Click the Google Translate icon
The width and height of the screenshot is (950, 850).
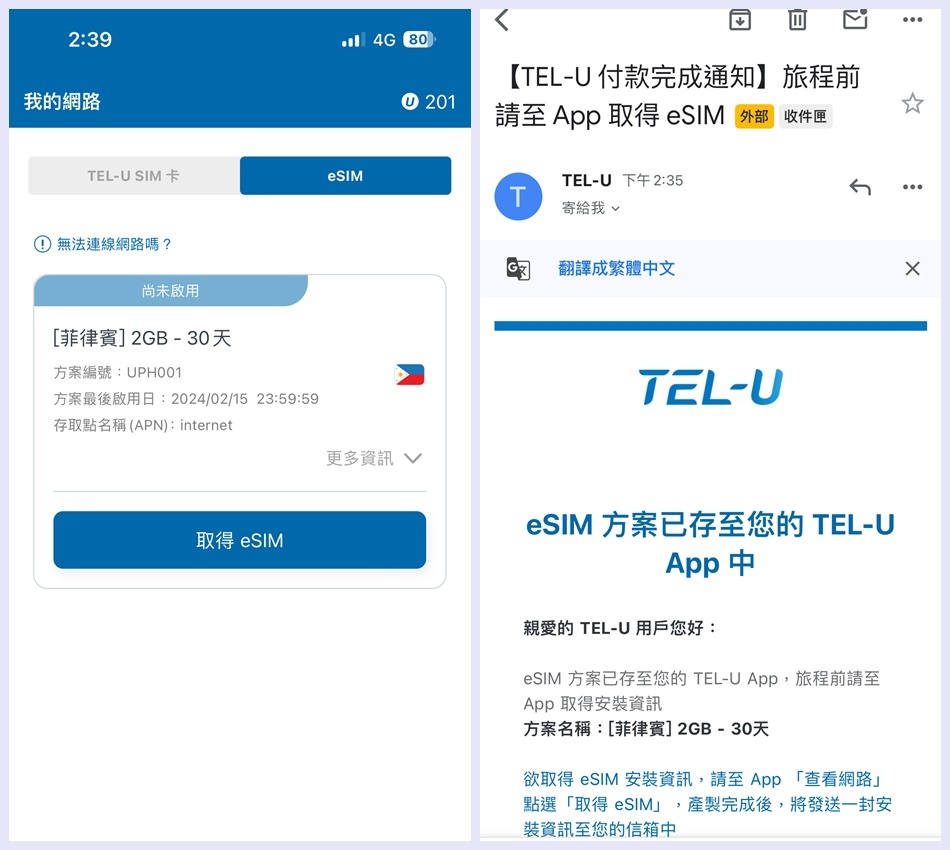click(x=518, y=268)
